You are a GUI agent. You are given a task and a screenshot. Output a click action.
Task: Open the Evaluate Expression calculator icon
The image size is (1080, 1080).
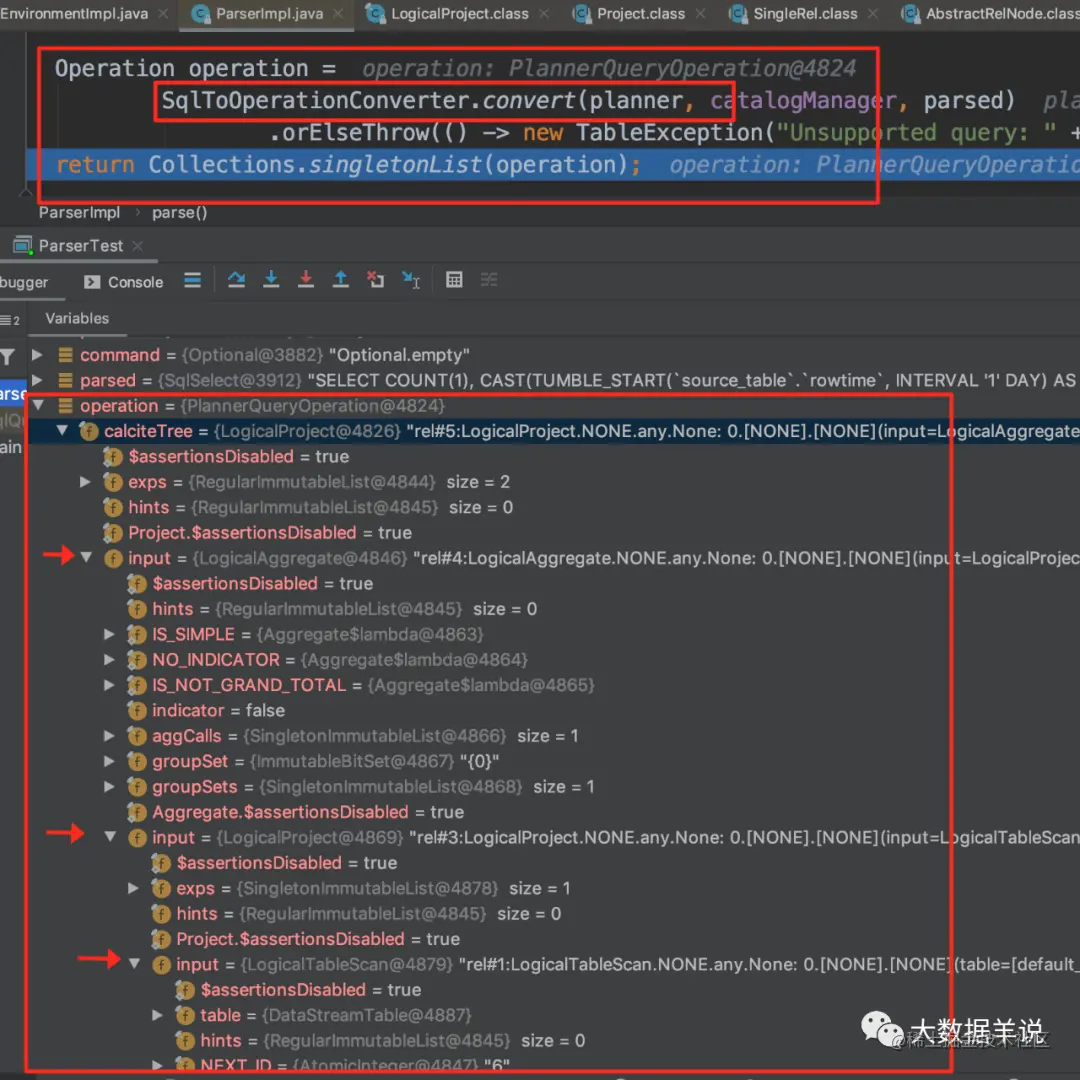454,280
